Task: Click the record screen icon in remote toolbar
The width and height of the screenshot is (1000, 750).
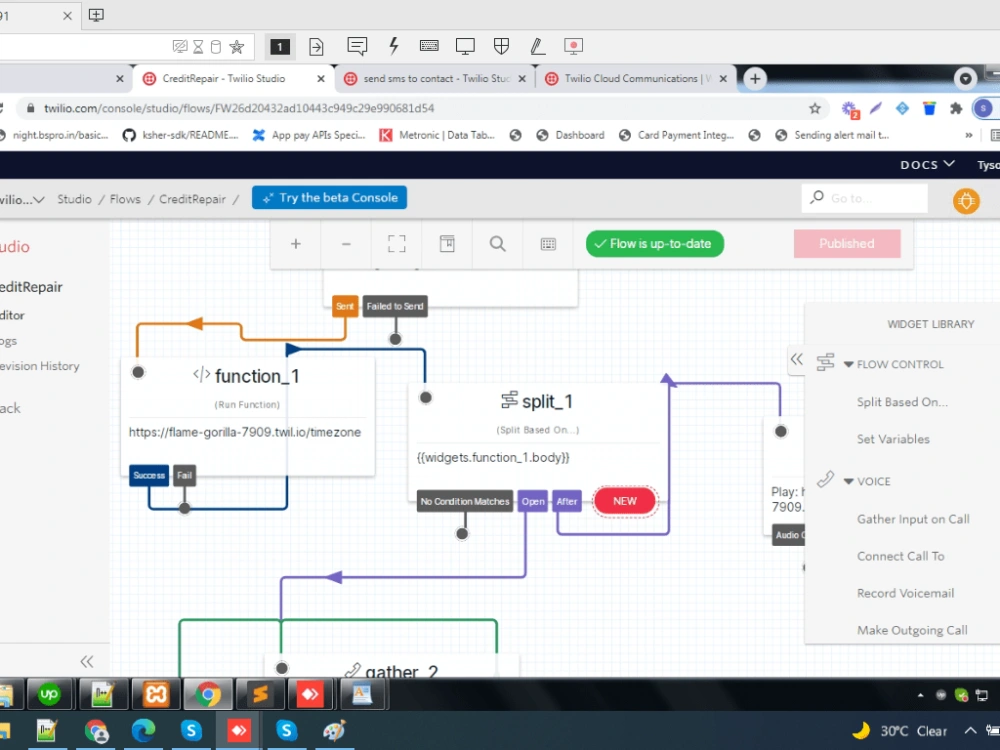Action: tap(573, 46)
